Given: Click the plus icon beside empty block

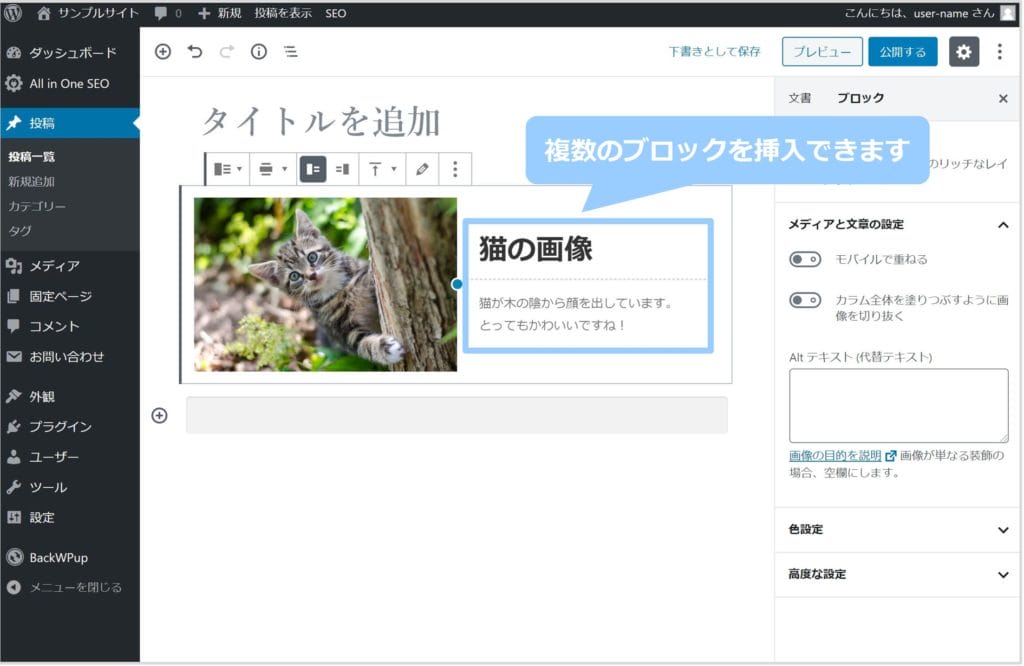Looking at the screenshot, I should click(x=159, y=415).
